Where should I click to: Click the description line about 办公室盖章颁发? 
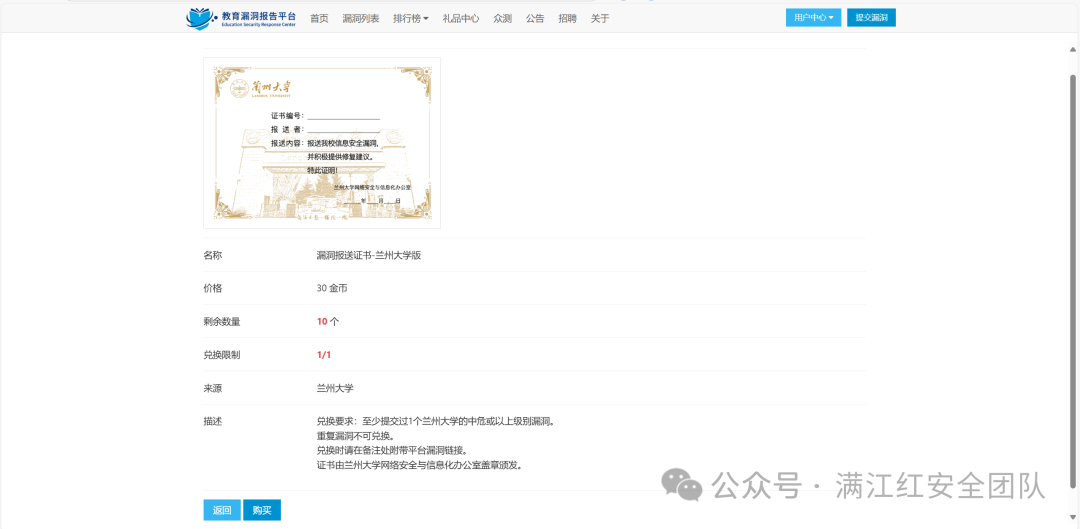coord(419,465)
